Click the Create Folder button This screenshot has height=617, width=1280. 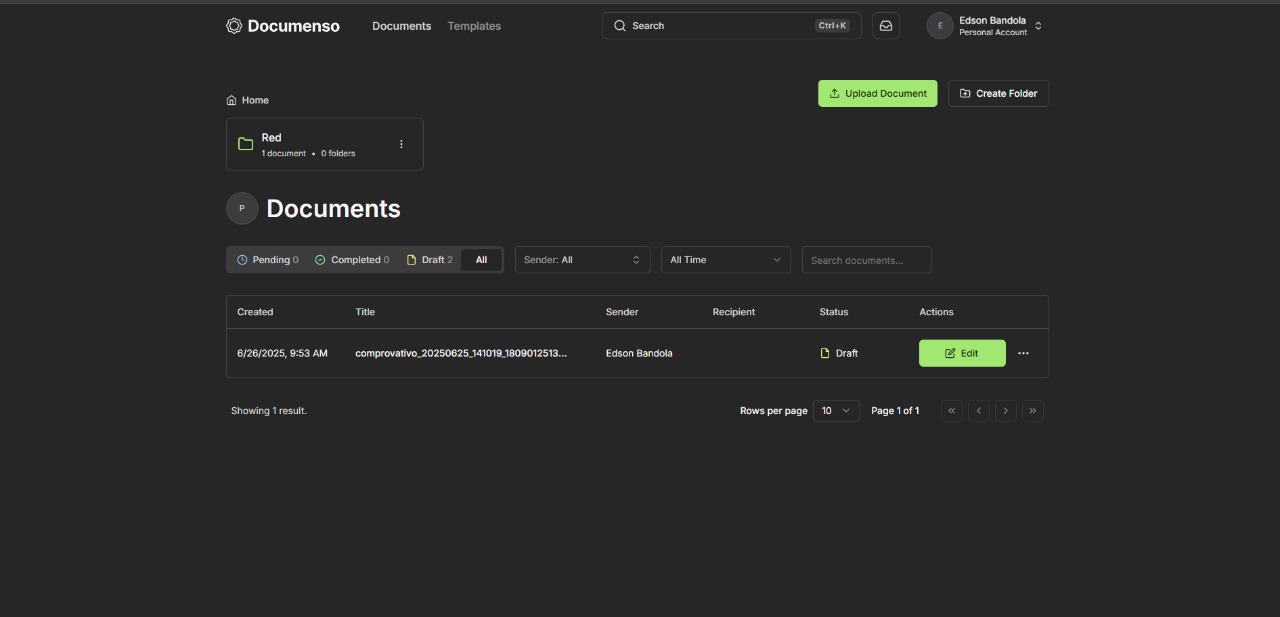997,94
